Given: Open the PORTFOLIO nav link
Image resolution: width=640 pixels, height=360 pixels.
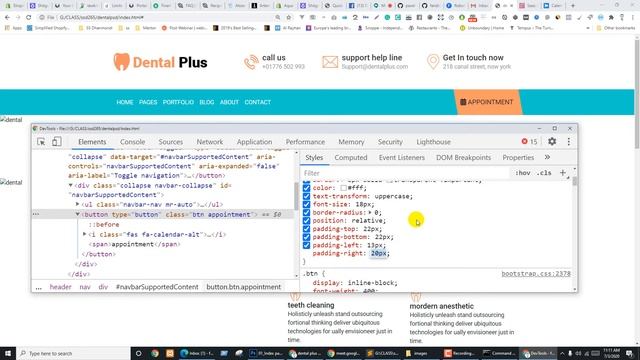Looking at the screenshot, I should [x=178, y=102].
